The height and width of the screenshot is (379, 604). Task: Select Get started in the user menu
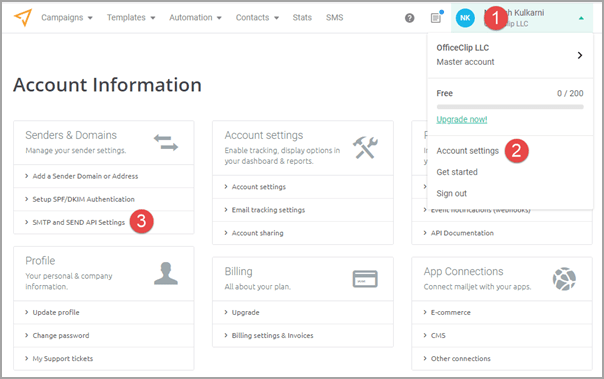click(456, 172)
